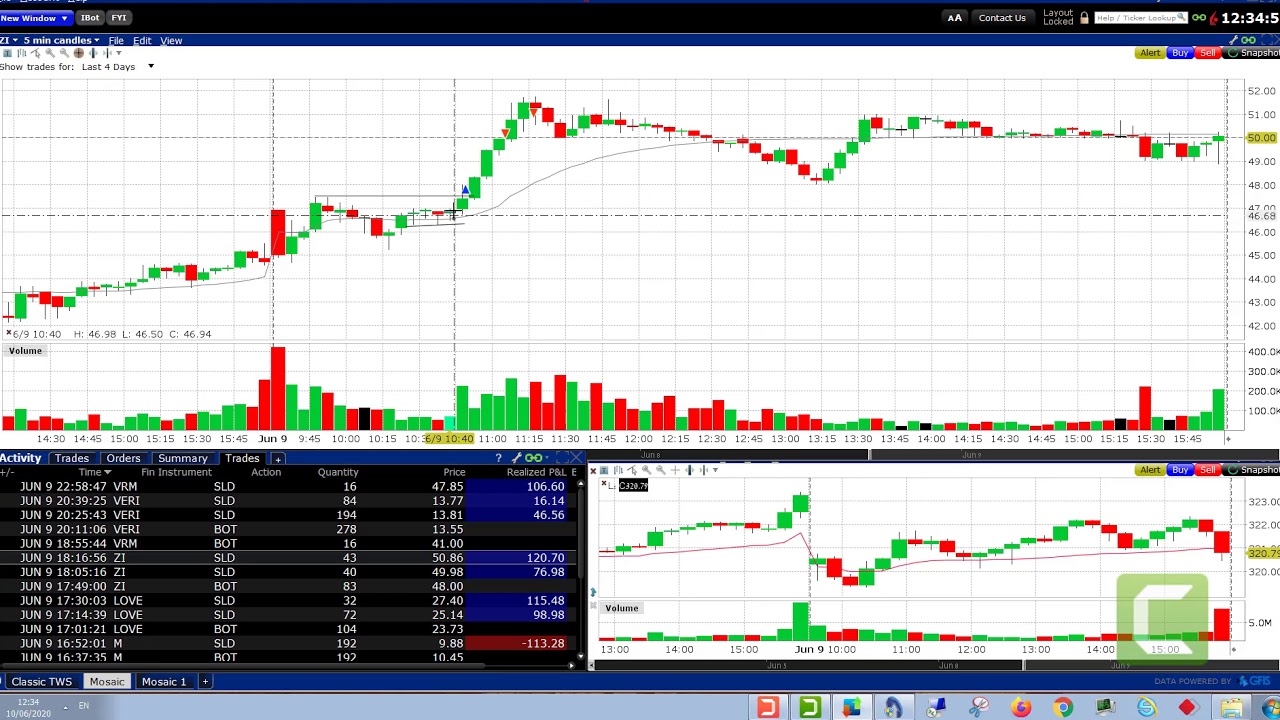Open the View menu
Viewport: 1280px width, 720px height.
point(171,41)
